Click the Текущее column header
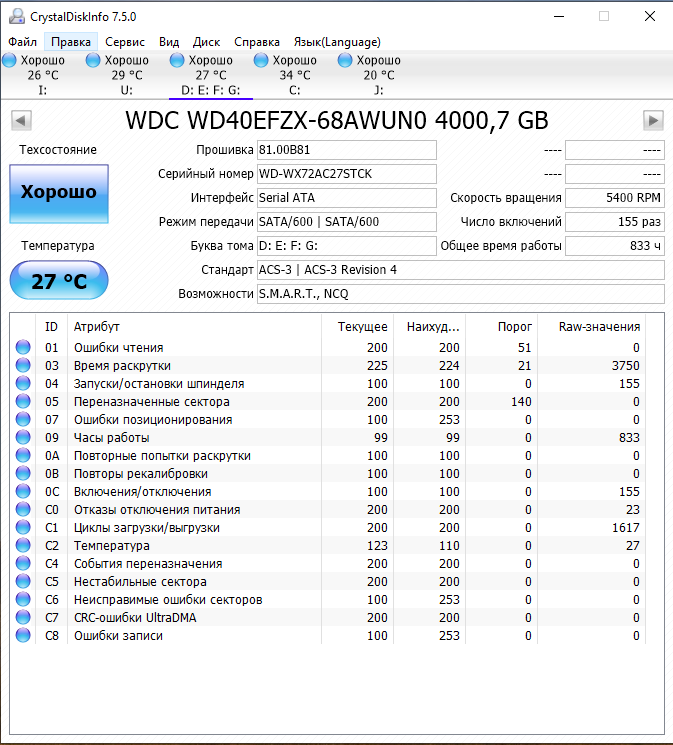Screen dimensions: 673x745 coord(357,327)
